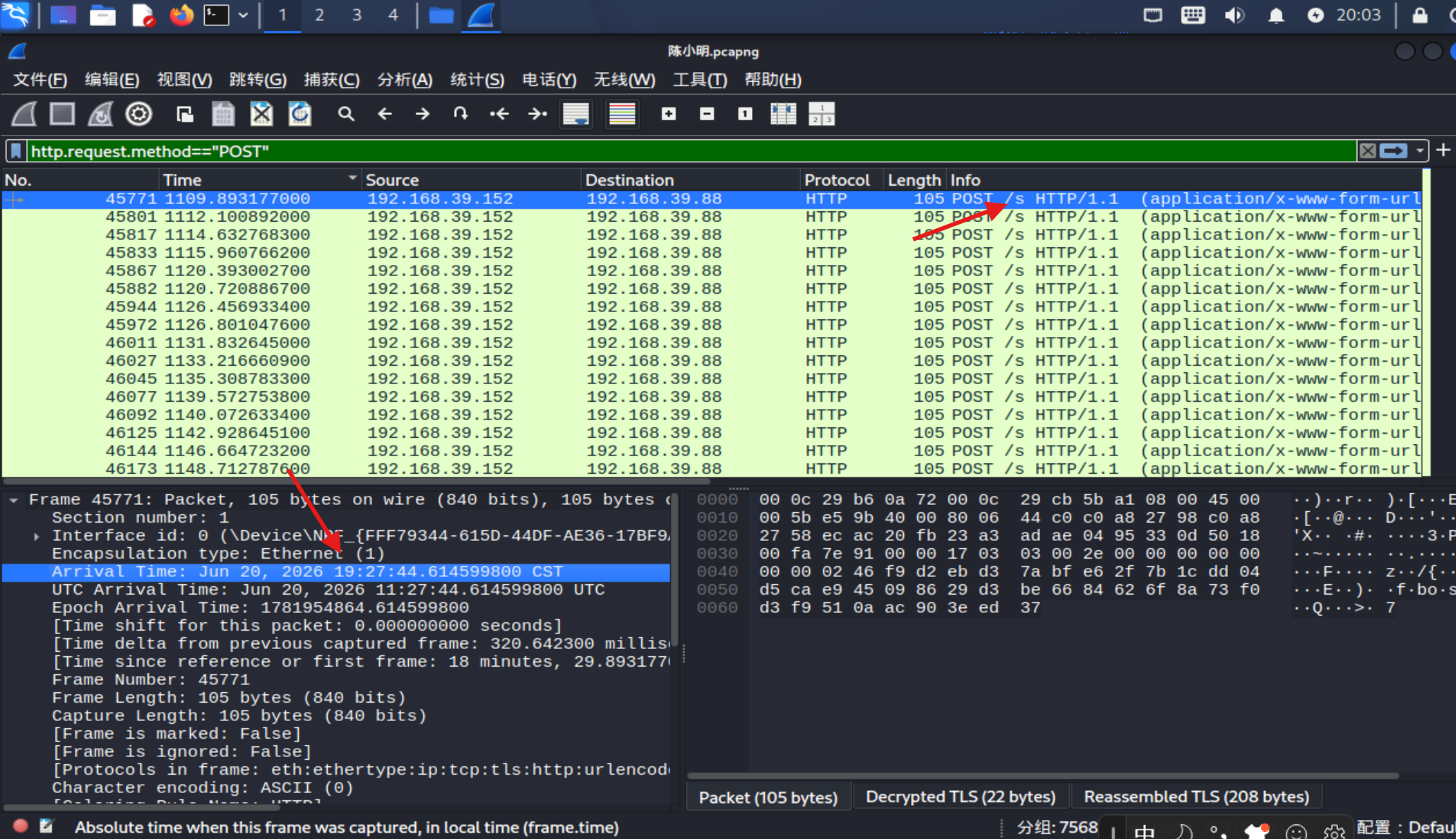
Task: Go to specified packet
Action: coord(460,114)
